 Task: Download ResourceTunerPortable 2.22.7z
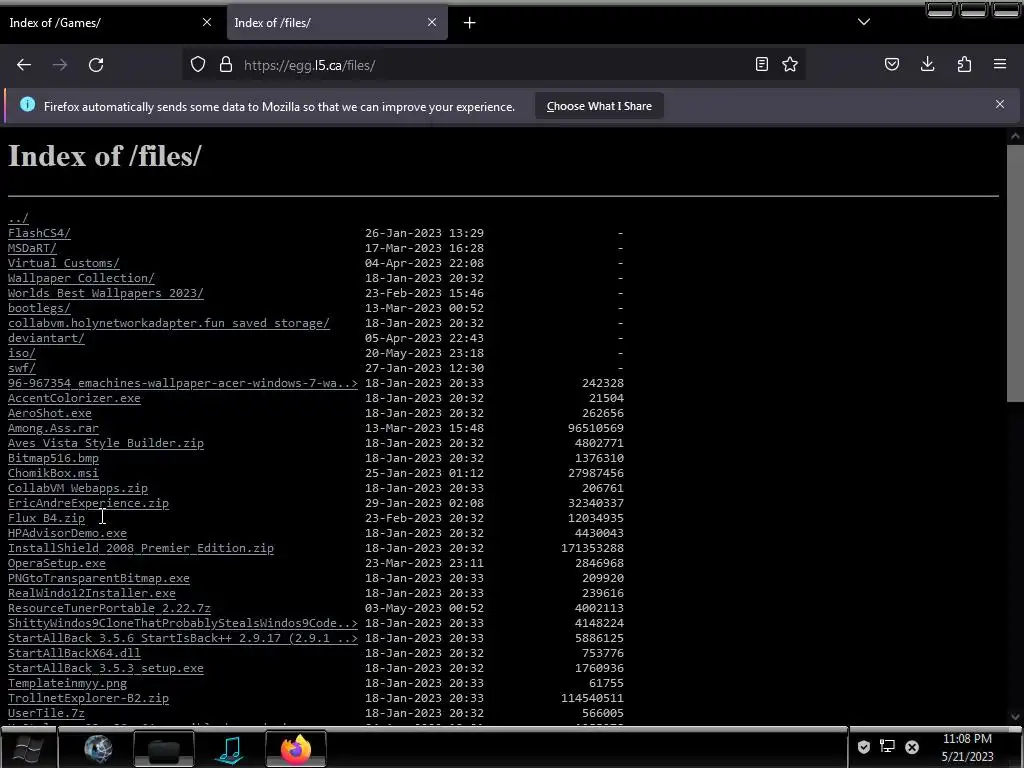coord(109,609)
